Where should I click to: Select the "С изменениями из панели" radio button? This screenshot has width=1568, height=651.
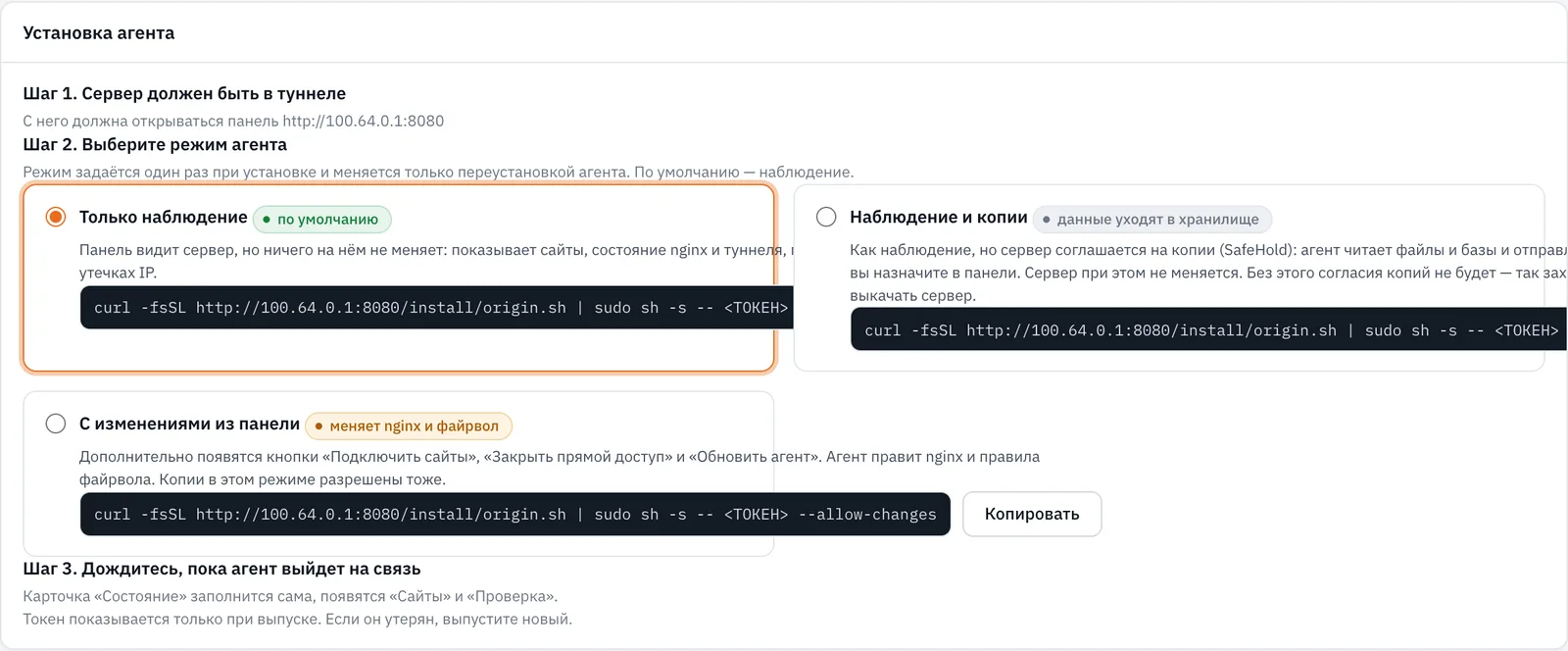tap(56, 424)
